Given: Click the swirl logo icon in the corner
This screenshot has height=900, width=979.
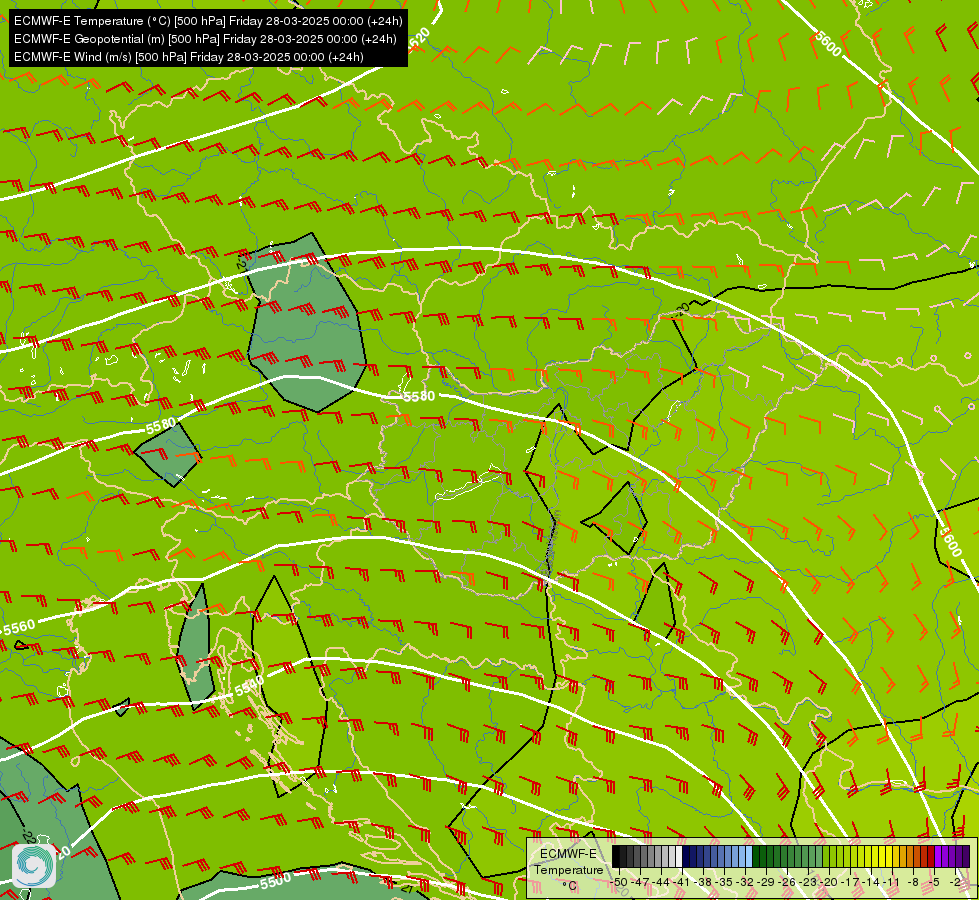Looking at the screenshot, I should pos(34,866).
